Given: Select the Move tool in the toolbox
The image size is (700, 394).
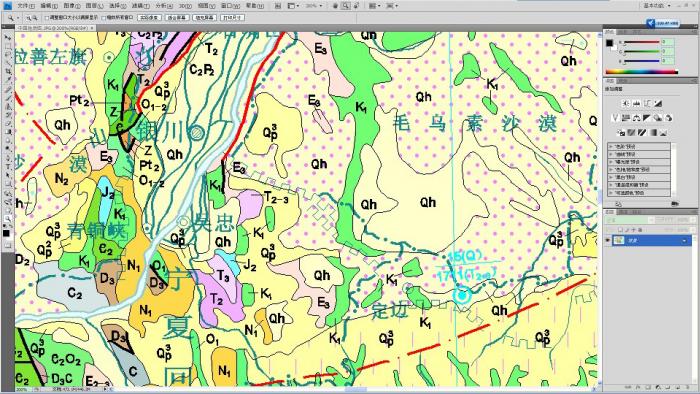Looking at the screenshot, I should click(x=7, y=37).
